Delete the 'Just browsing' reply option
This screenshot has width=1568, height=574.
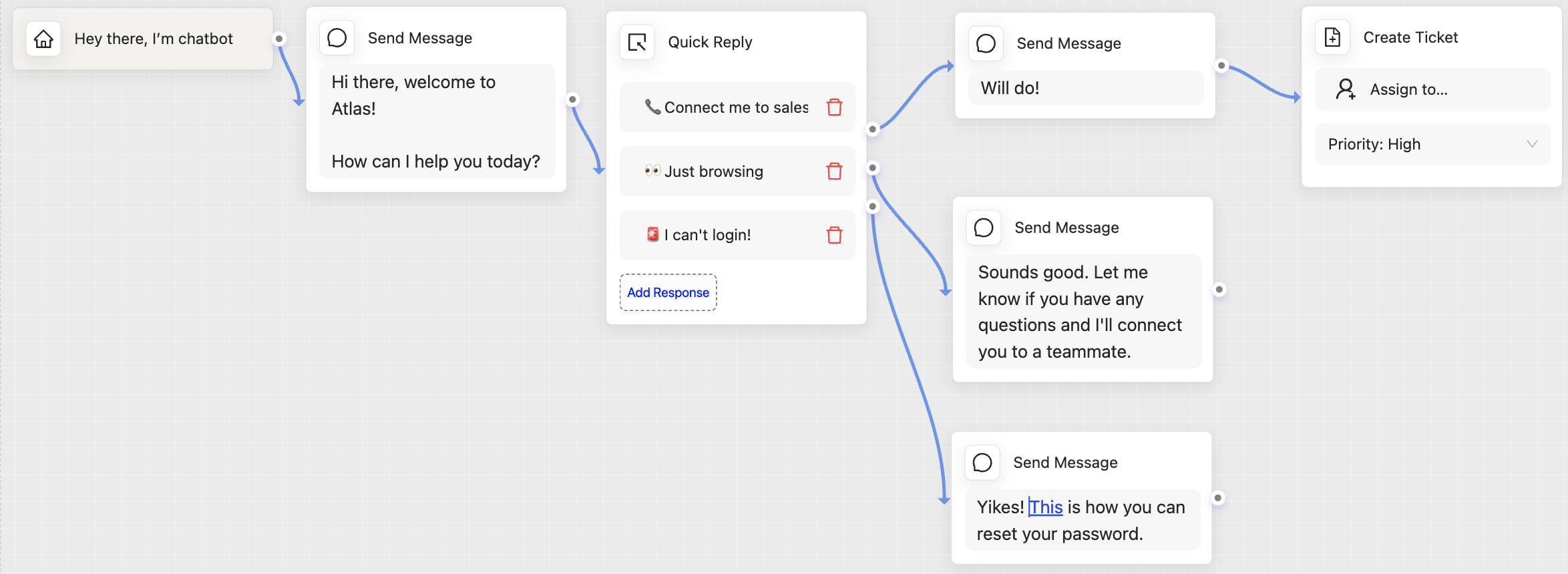point(834,171)
